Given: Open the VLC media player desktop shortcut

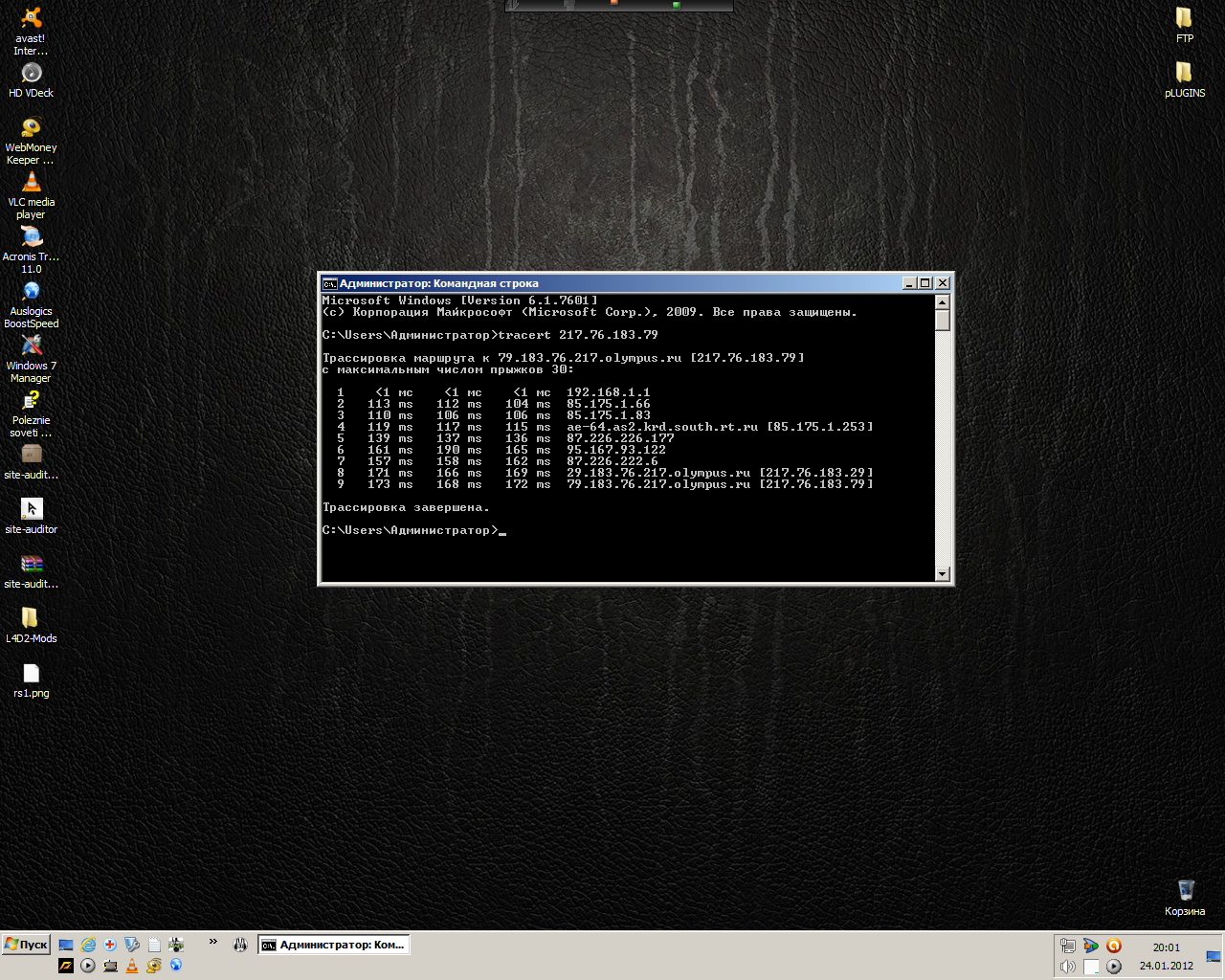Looking at the screenshot, I should tap(31, 183).
